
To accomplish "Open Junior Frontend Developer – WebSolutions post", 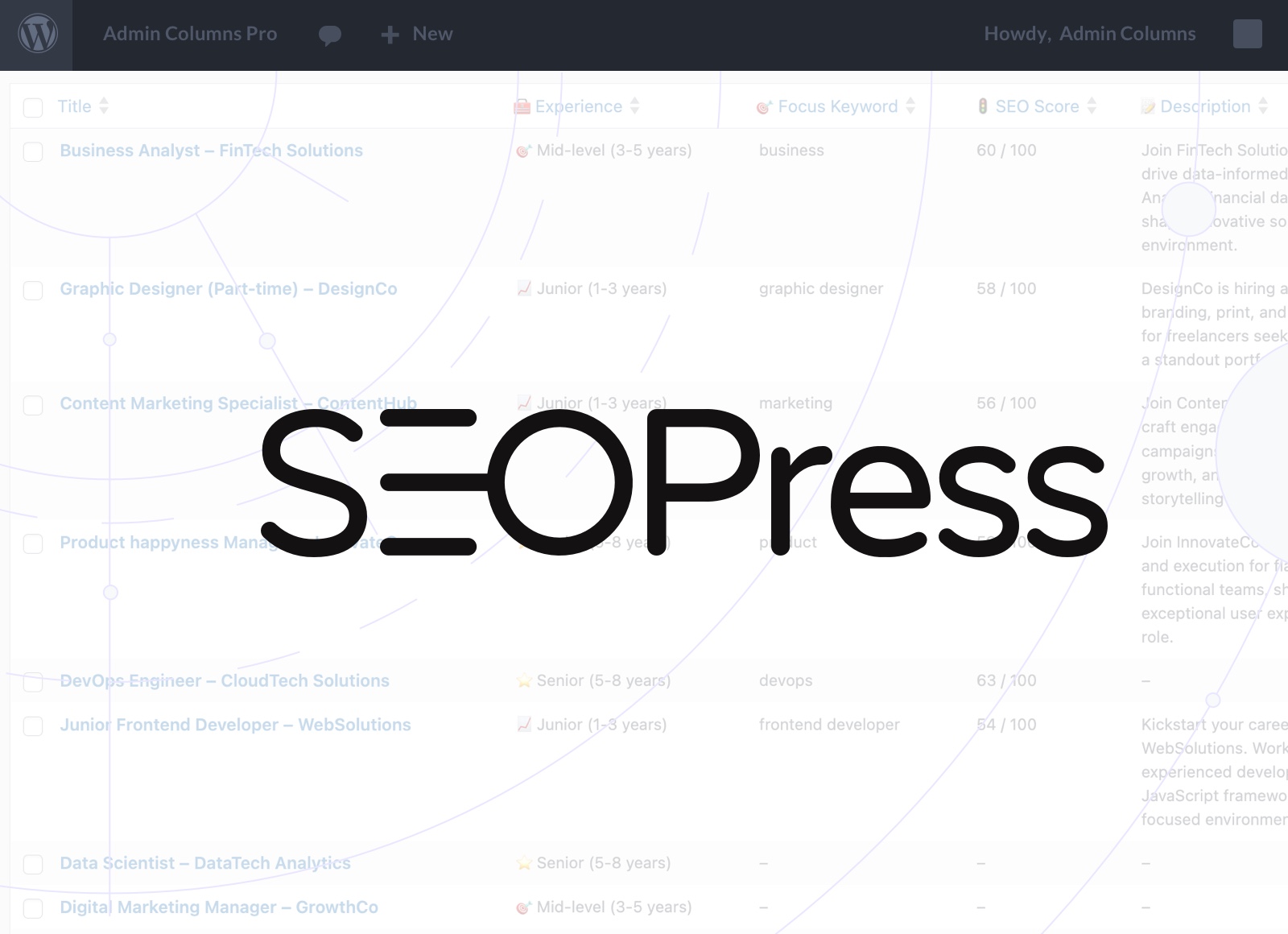I will (235, 725).
